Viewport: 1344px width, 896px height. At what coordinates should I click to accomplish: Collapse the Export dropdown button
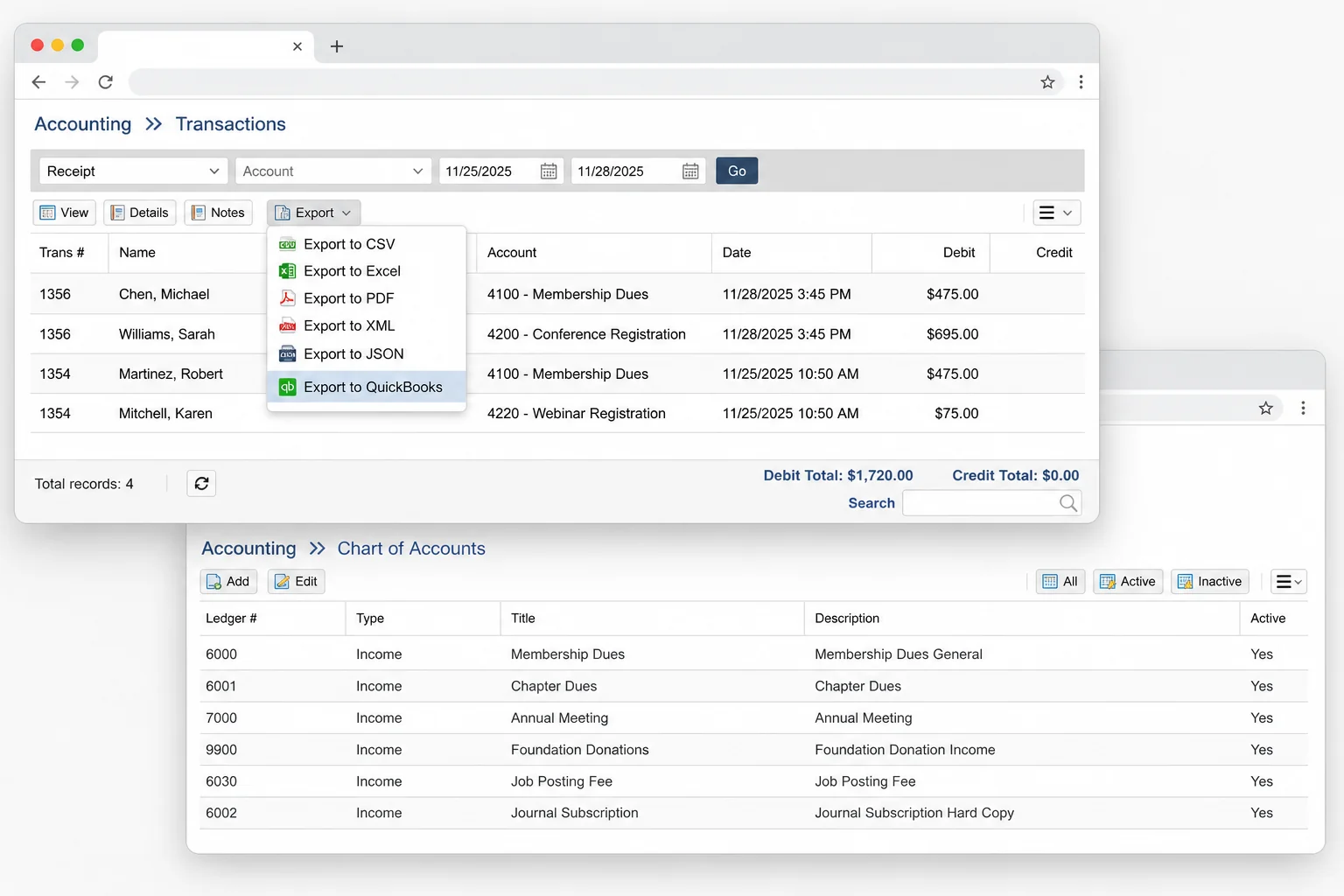313,213
